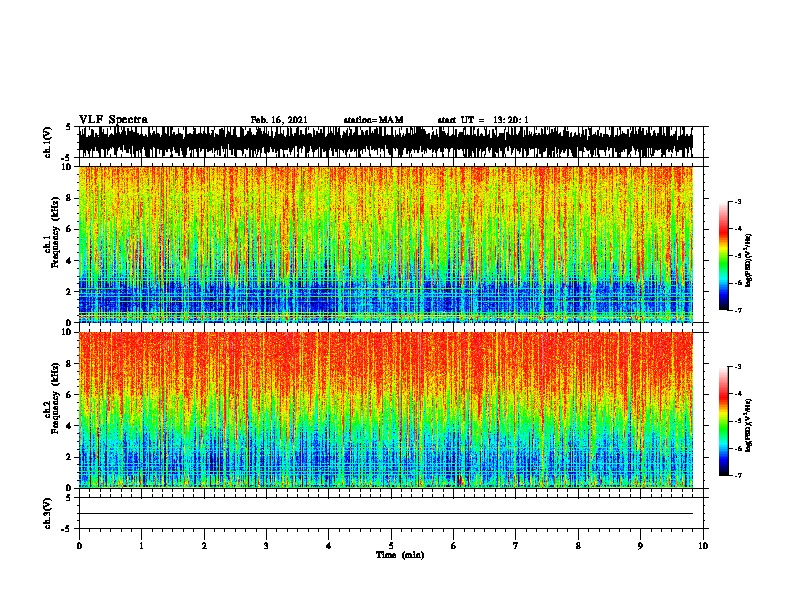Click the ch.1 colorbar PSD unit label
This screenshot has width=792, height=612.
[748, 261]
